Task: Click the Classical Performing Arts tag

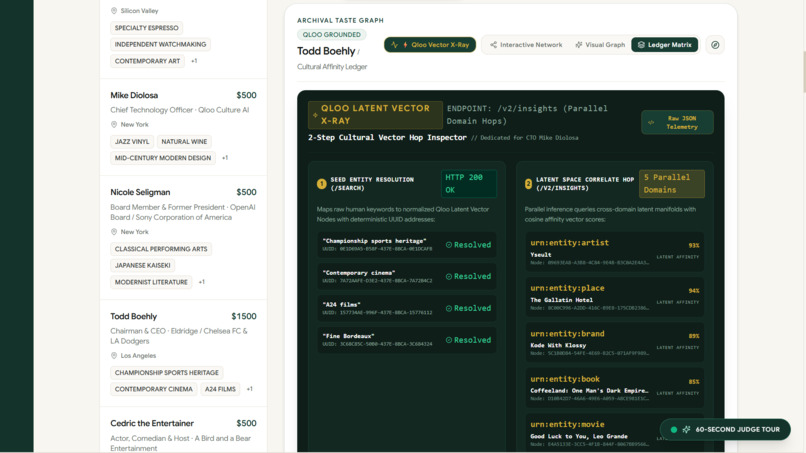Action: point(161,249)
